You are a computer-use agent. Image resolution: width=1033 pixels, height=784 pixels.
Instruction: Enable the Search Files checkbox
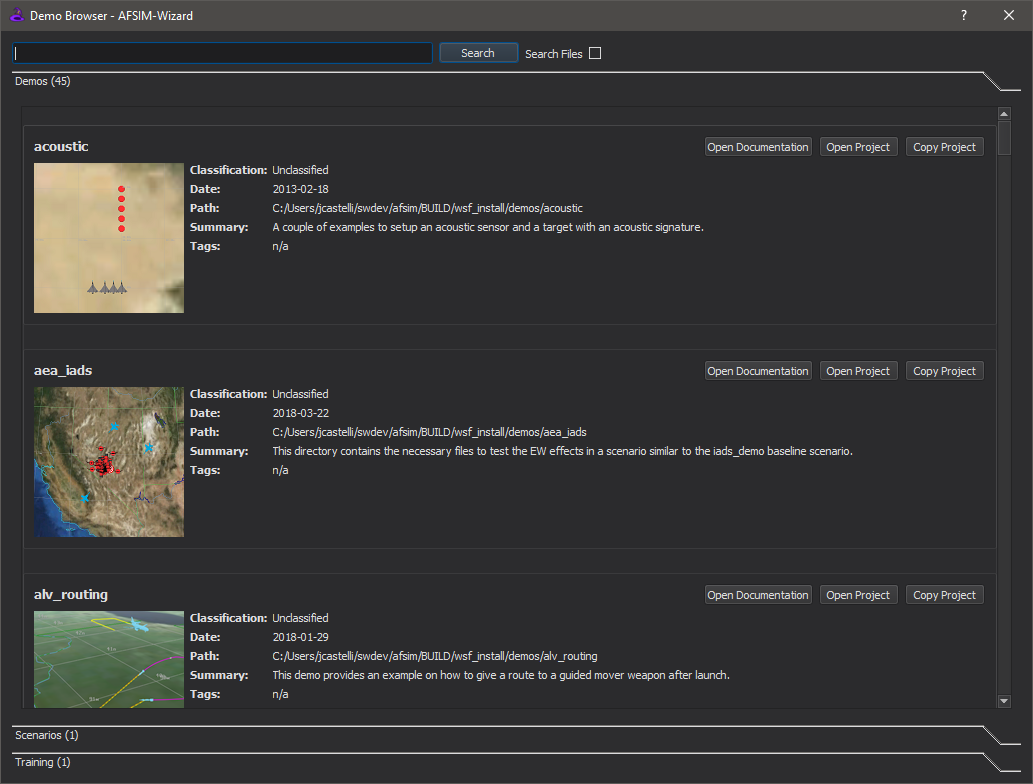click(595, 53)
